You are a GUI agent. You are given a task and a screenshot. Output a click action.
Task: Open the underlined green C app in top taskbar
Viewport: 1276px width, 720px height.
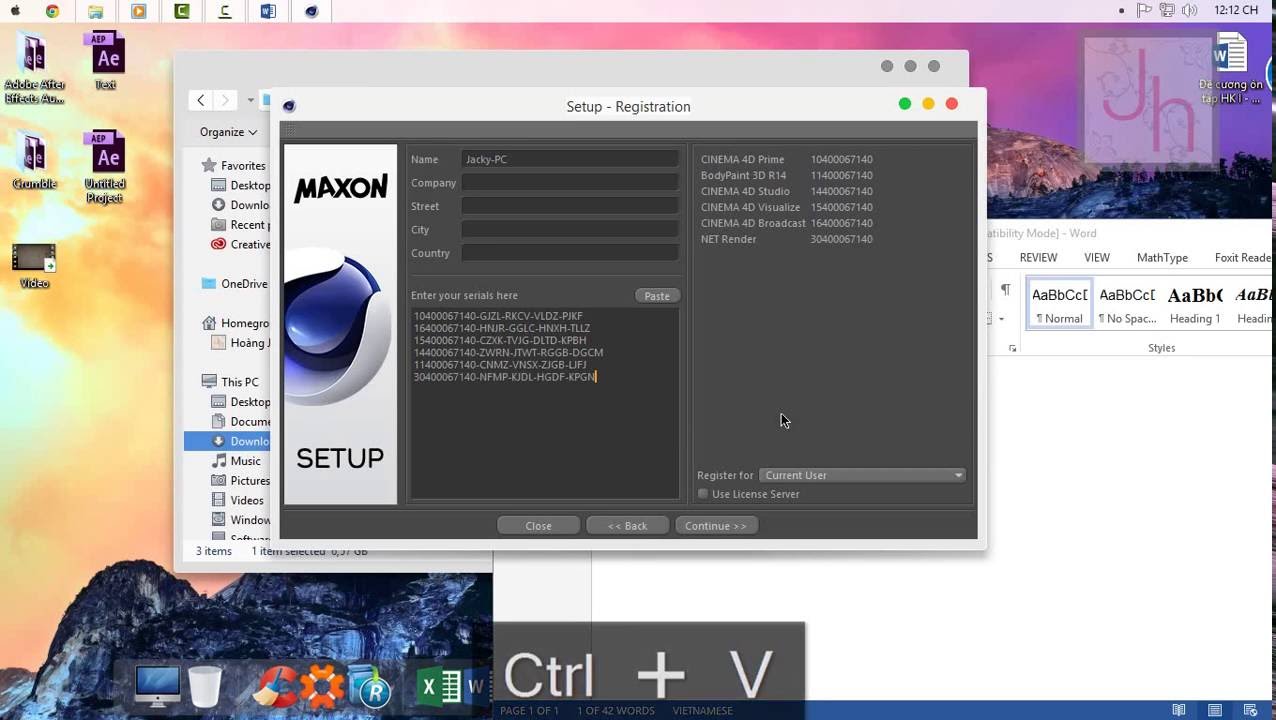225,11
